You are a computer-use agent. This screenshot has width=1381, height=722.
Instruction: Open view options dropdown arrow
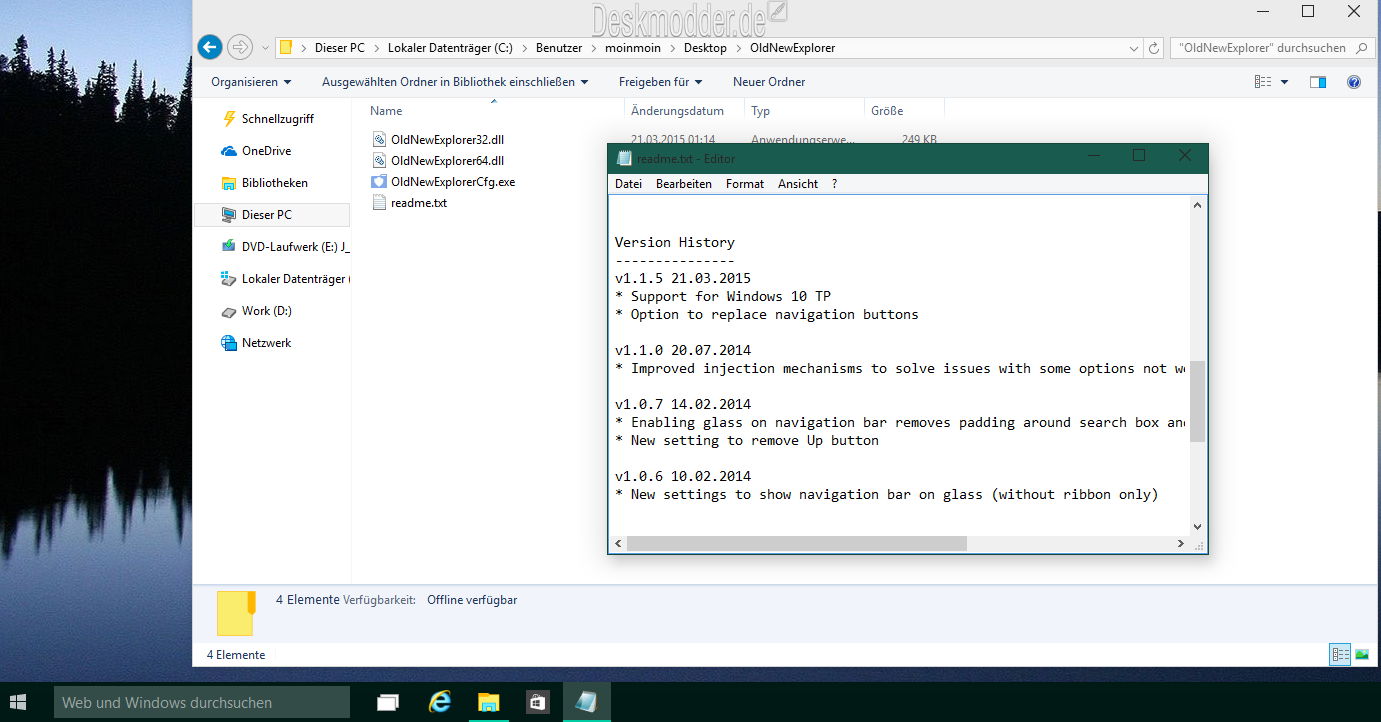1285,82
